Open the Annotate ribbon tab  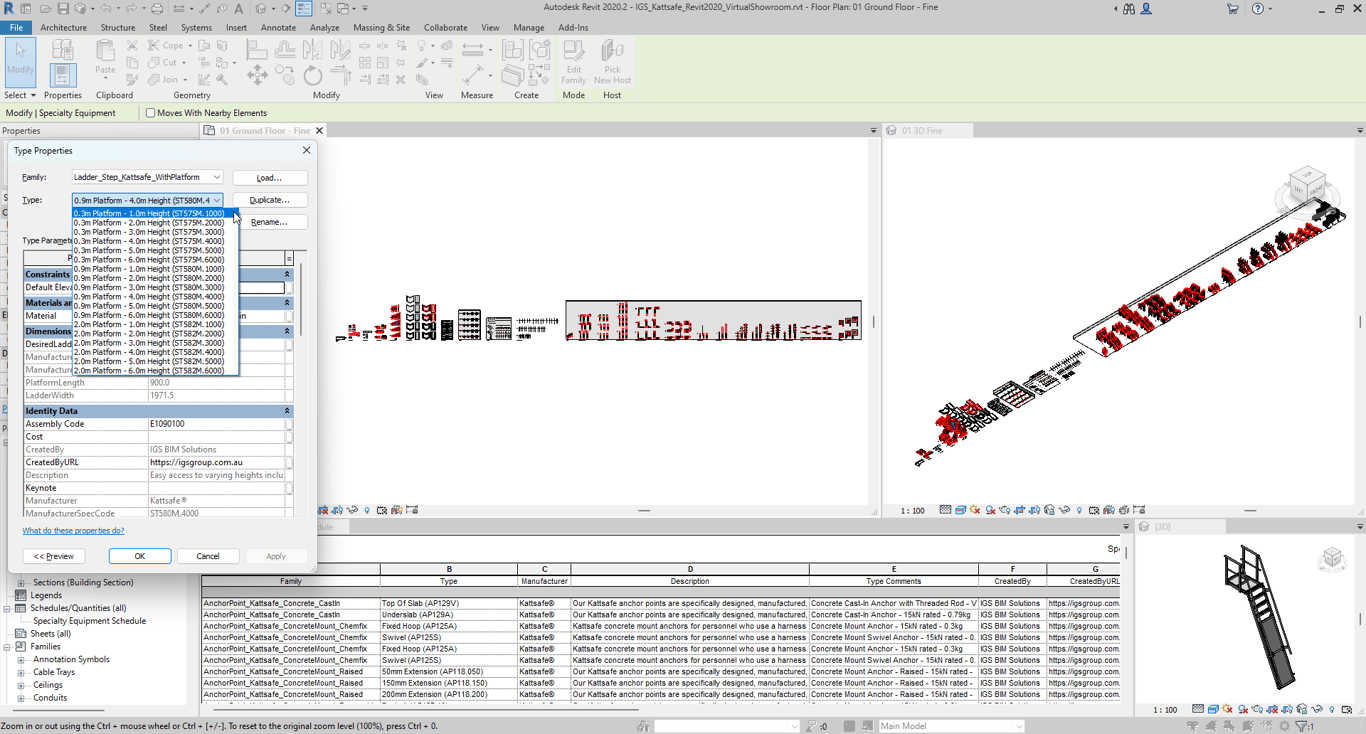click(x=278, y=28)
